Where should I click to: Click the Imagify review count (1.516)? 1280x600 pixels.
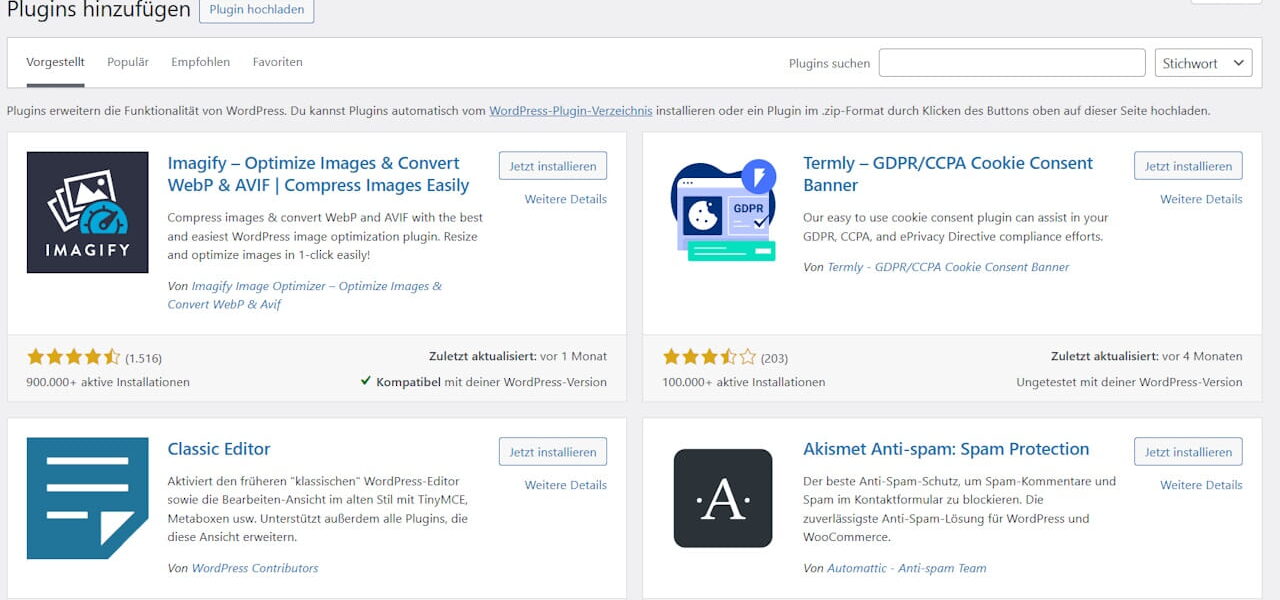pos(144,358)
